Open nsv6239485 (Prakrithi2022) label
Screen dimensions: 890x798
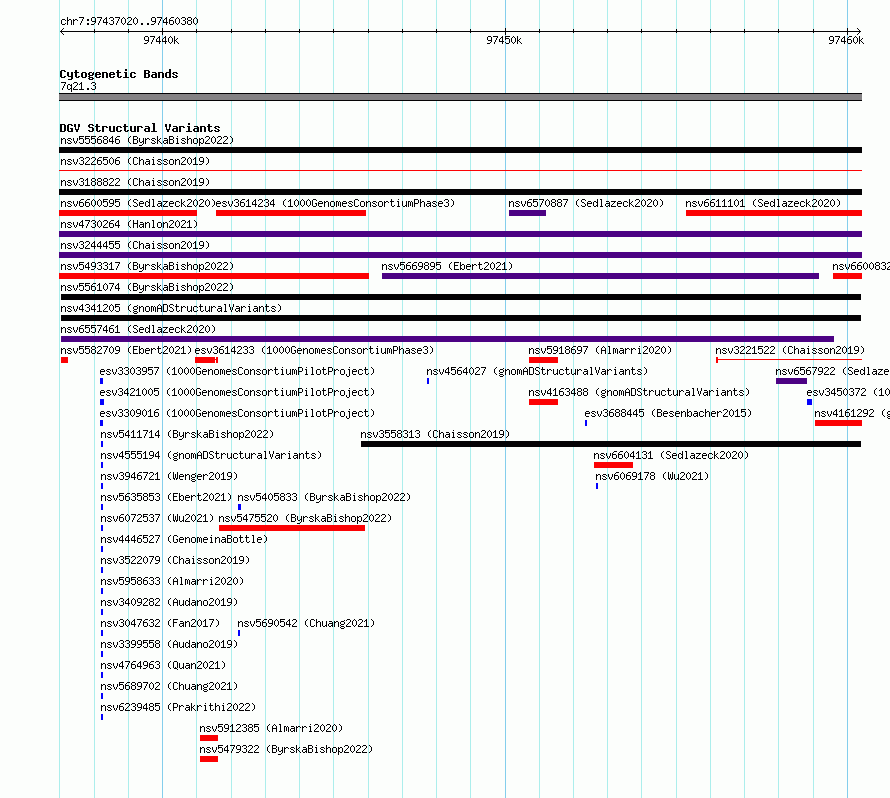pyautogui.click(x=178, y=707)
